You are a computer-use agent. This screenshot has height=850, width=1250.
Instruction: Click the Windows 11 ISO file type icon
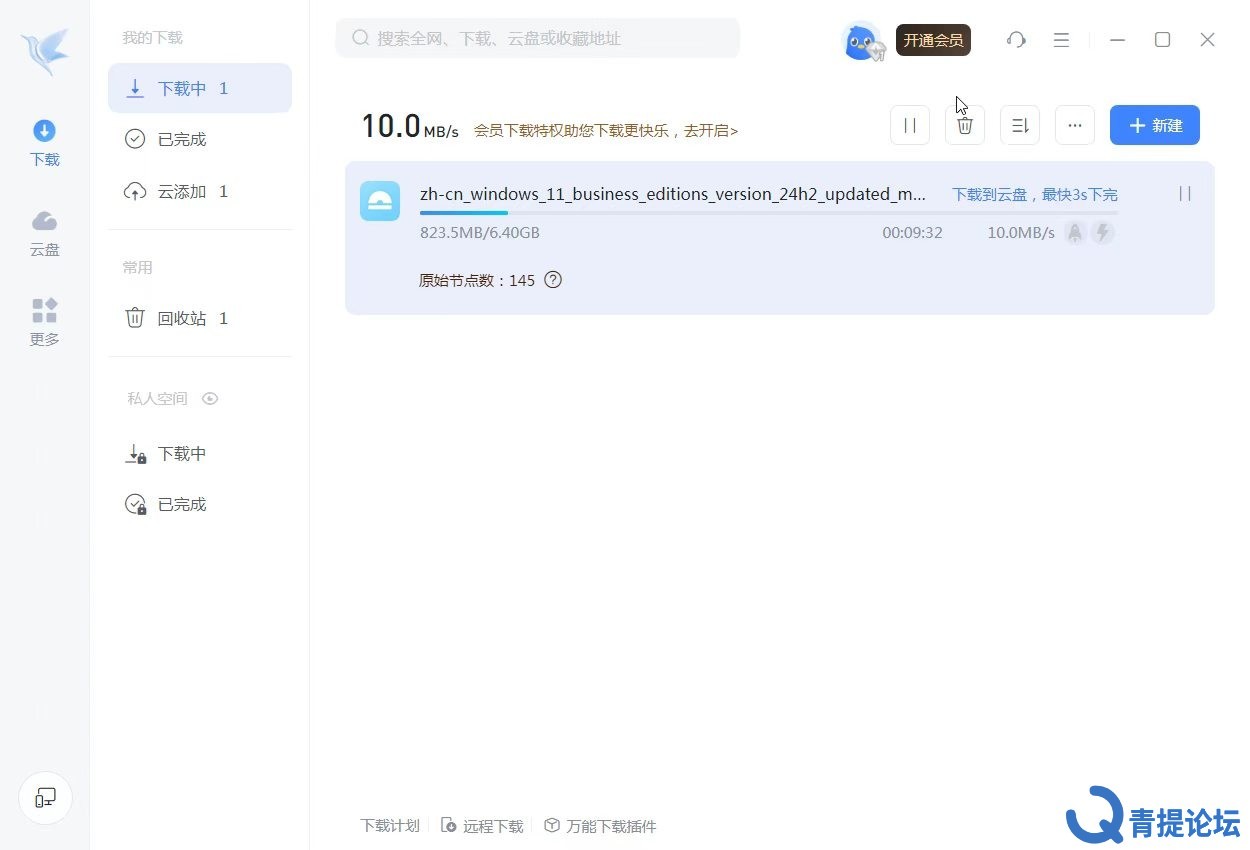click(x=380, y=201)
